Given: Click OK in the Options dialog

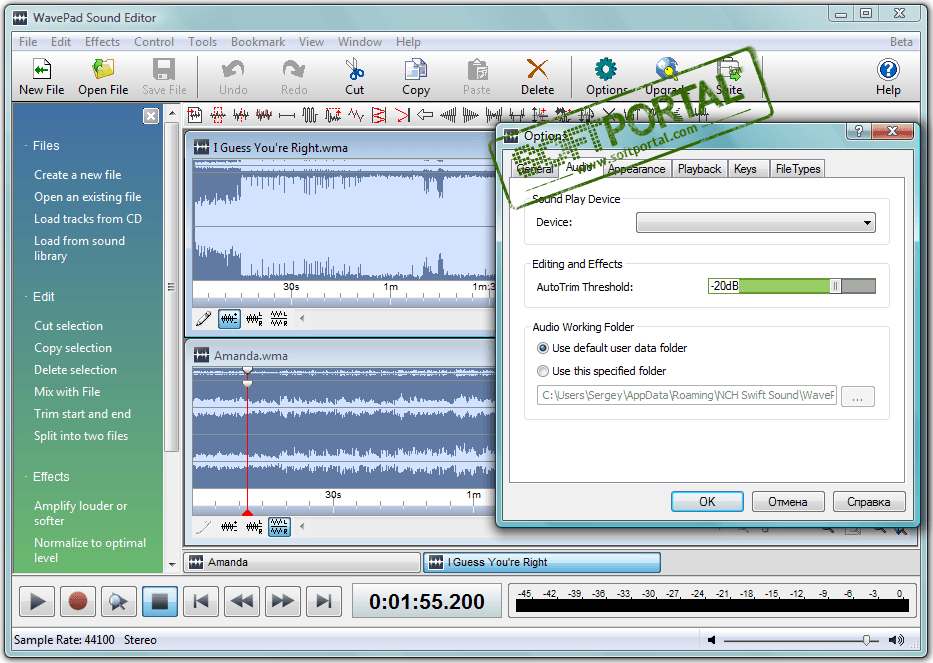Looking at the screenshot, I should (x=707, y=502).
